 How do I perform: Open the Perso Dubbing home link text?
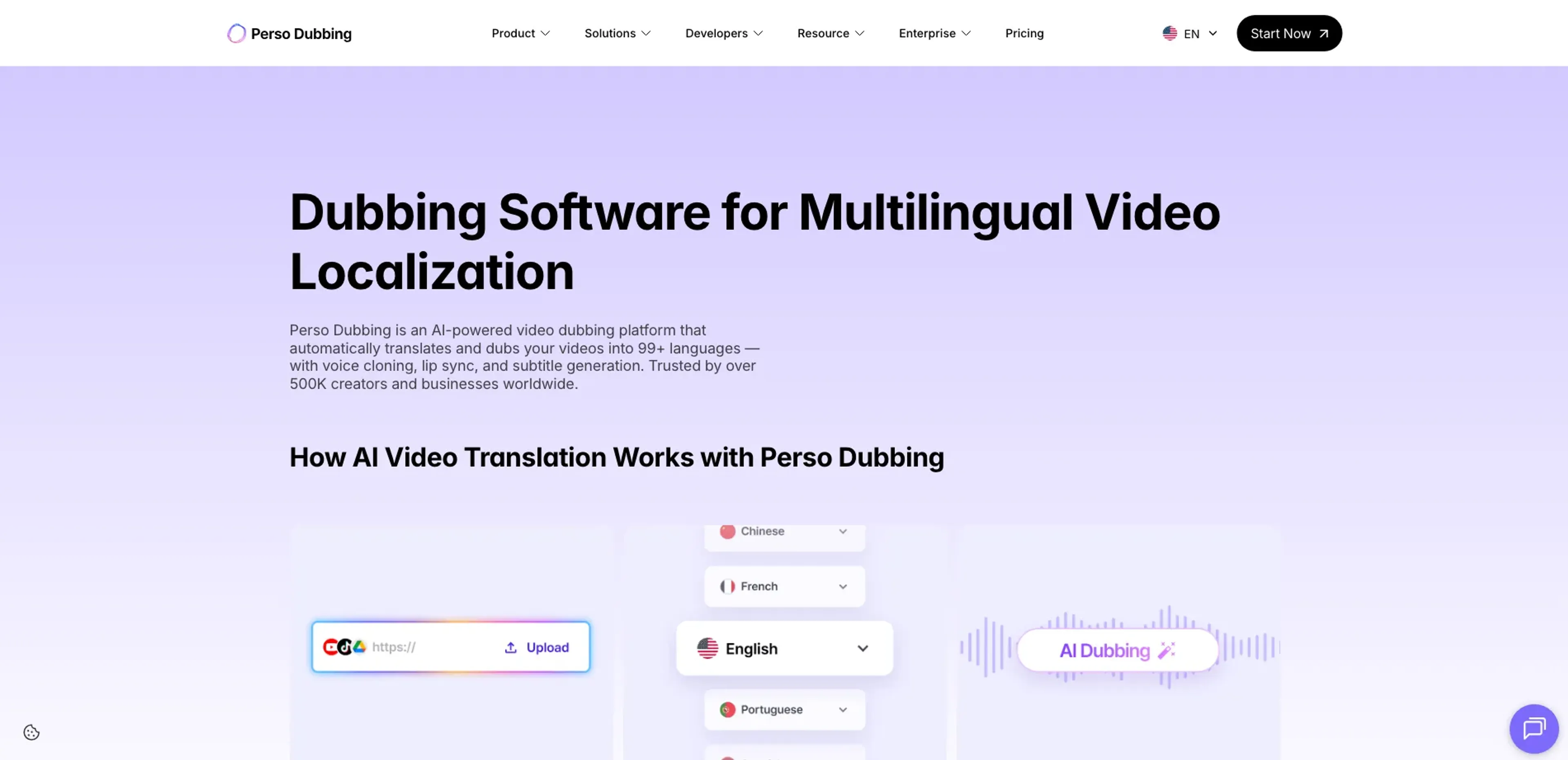pos(301,33)
